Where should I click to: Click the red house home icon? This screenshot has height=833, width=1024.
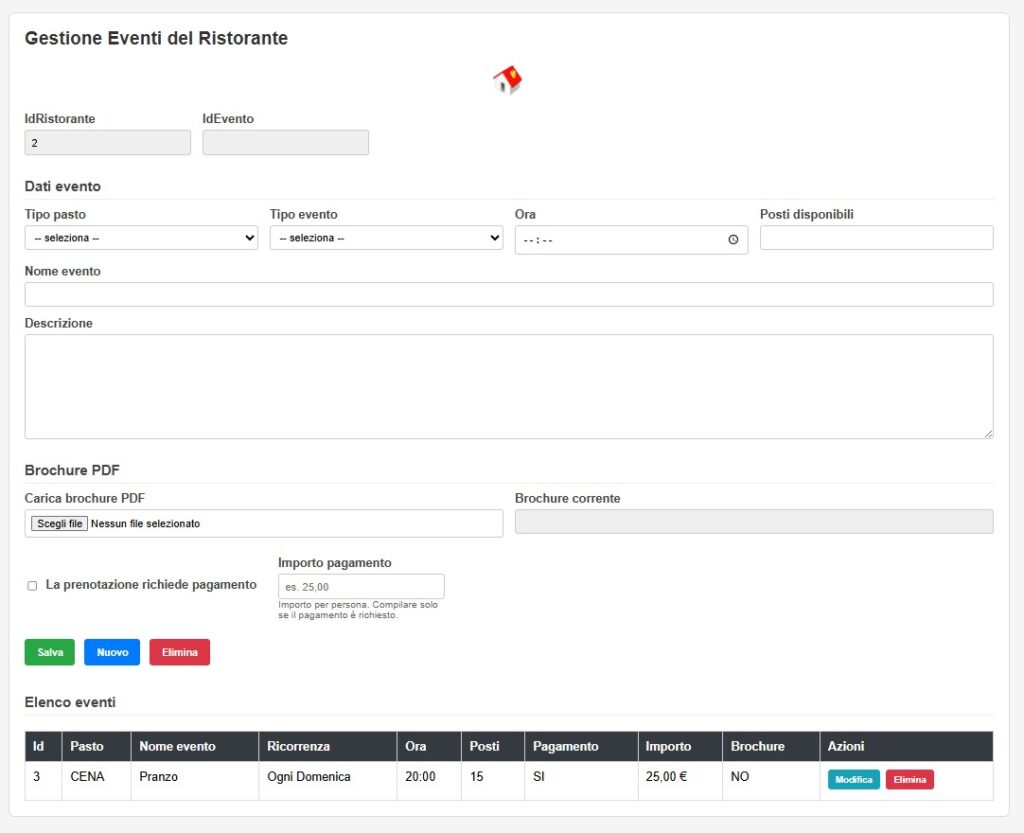(508, 80)
